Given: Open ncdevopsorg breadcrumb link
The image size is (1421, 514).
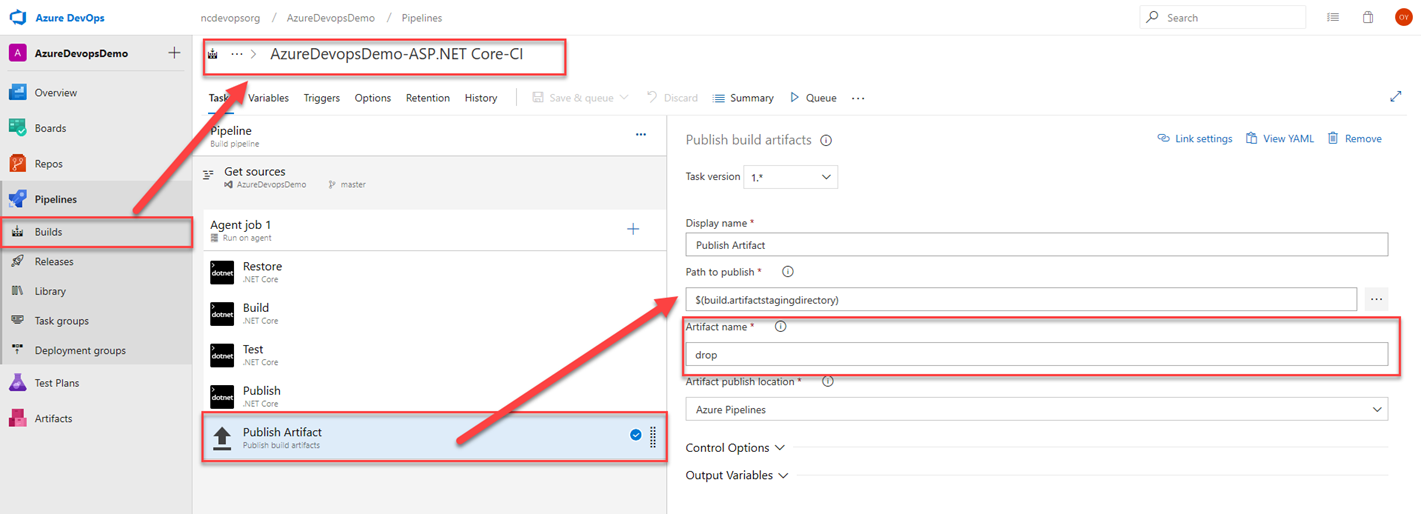Looking at the screenshot, I should tap(232, 18).
